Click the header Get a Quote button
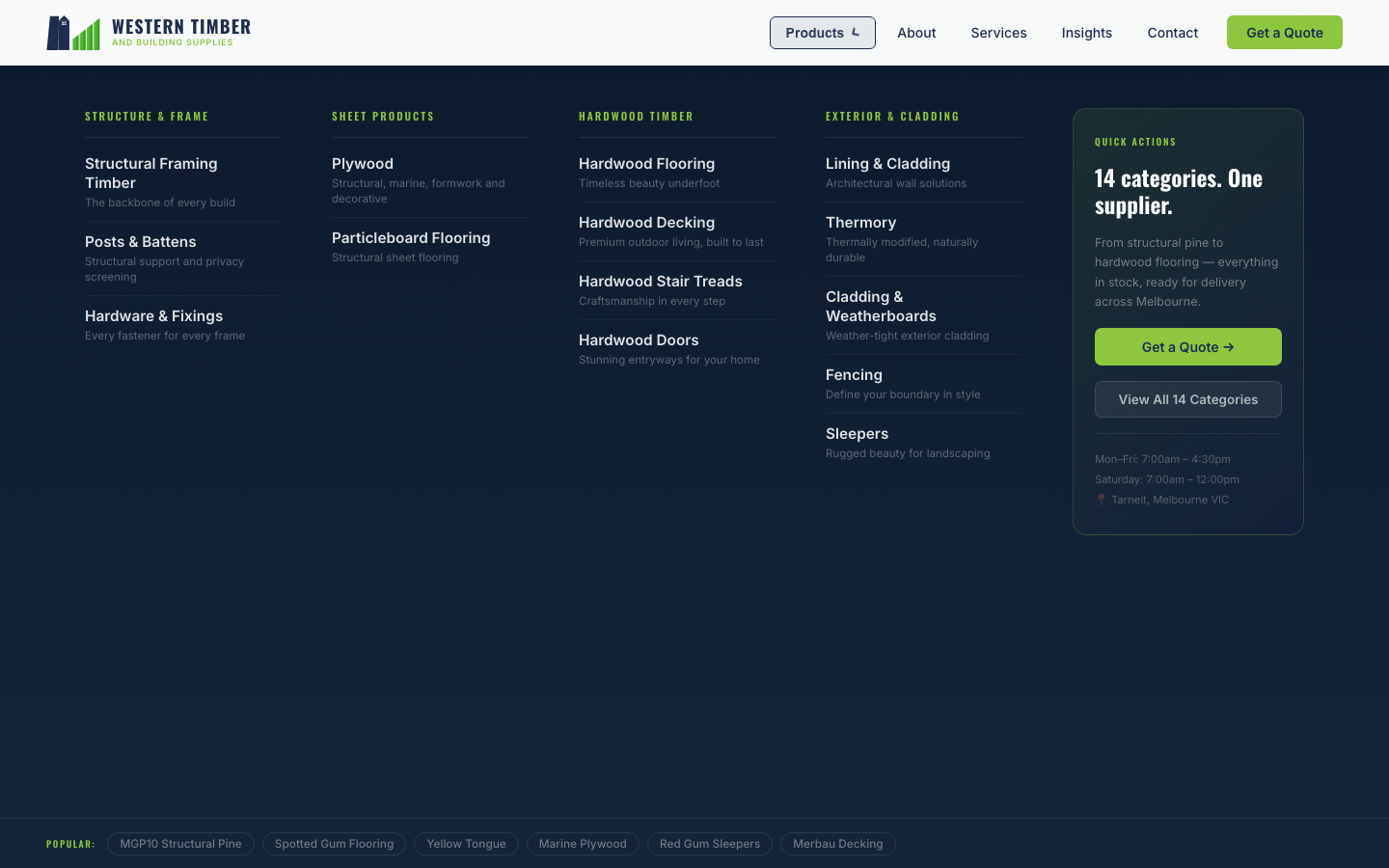Viewport: 1389px width, 868px height. tap(1284, 33)
